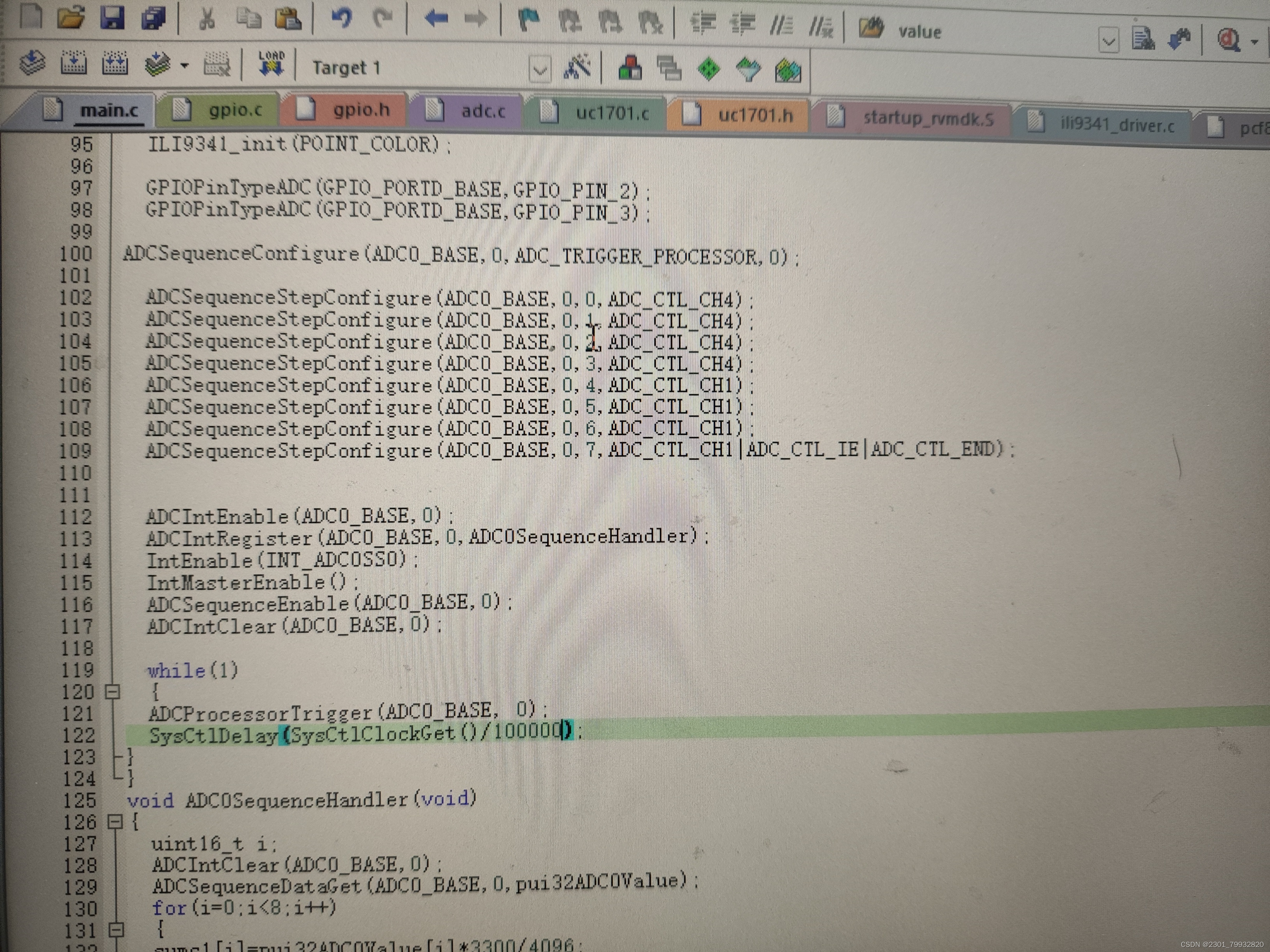Jump to the previous bookmark
Viewport: 1270px width, 952px height.
[570, 22]
